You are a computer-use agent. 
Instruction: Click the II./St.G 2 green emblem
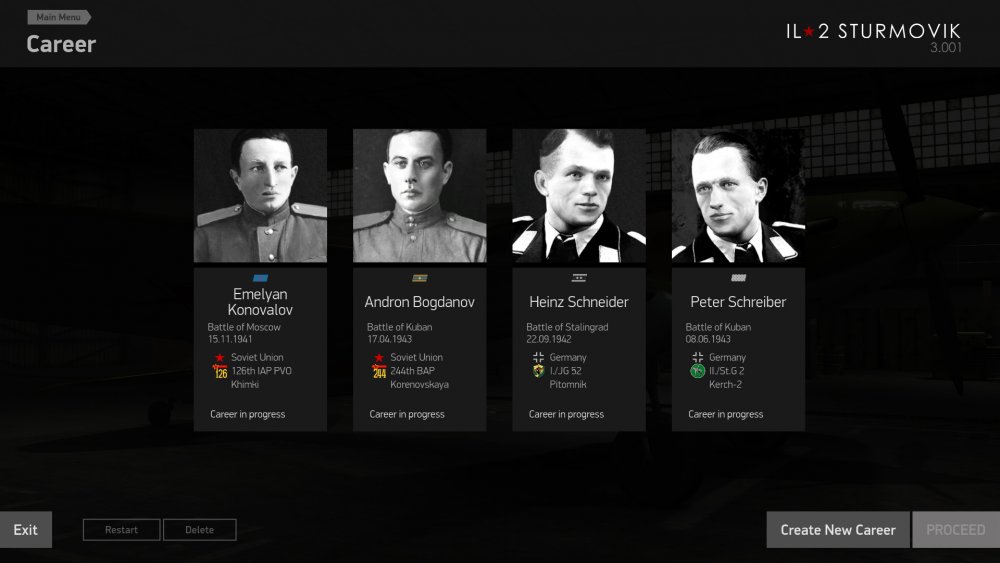(698, 371)
